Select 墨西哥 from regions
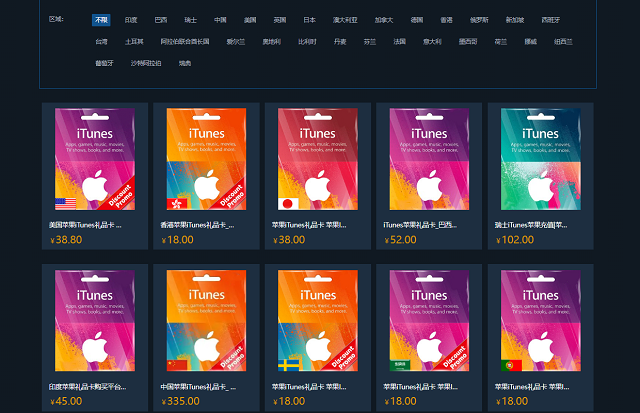The width and height of the screenshot is (640, 413). coord(468,42)
